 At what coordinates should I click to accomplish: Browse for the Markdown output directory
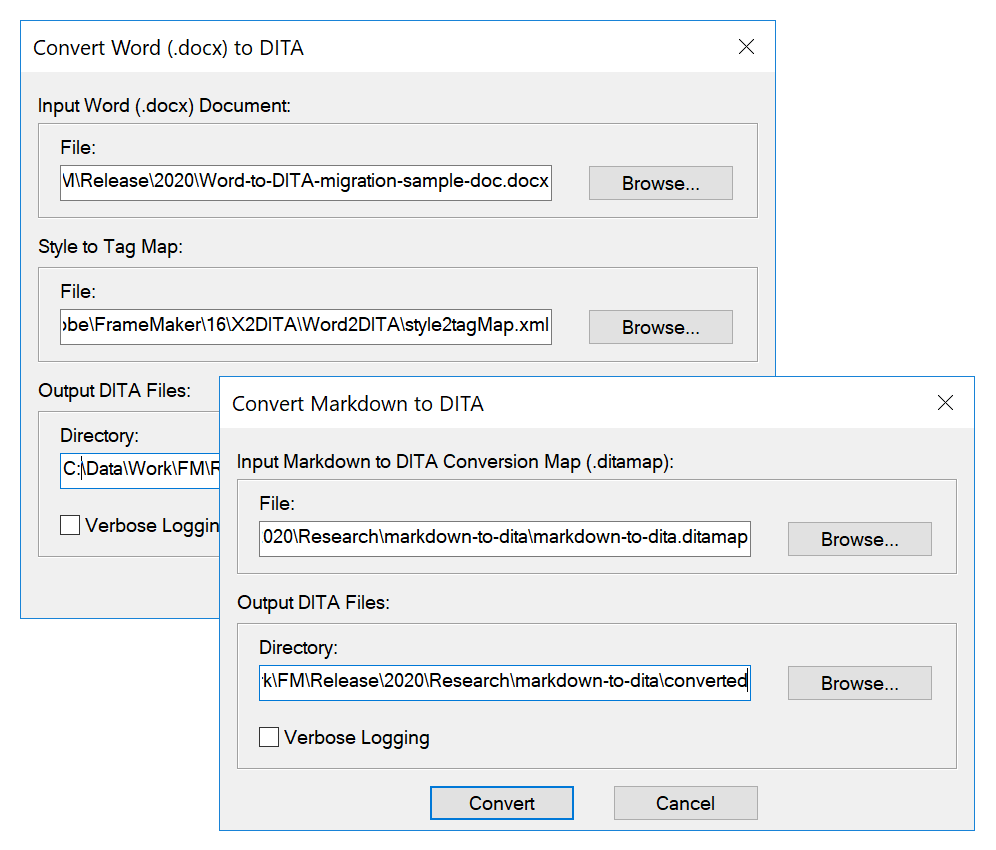coord(859,683)
